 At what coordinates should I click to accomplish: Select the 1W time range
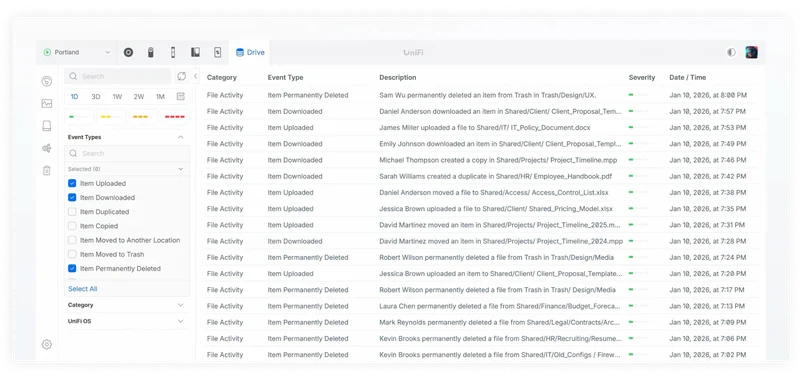117,96
